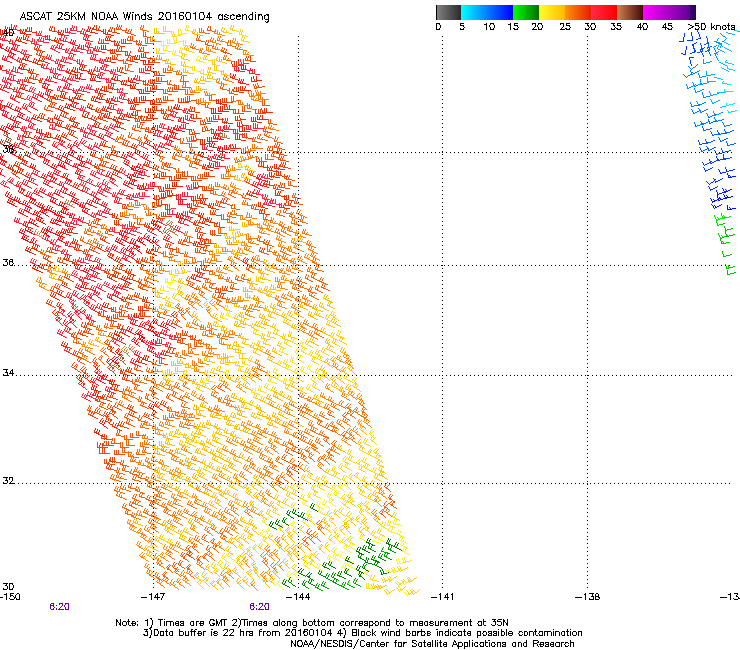Image resolution: width=740 pixels, height=650 pixels.
Task: Click the note 'Black wind barbs indicate possible contamination'
Action: [x=467, y=633]
